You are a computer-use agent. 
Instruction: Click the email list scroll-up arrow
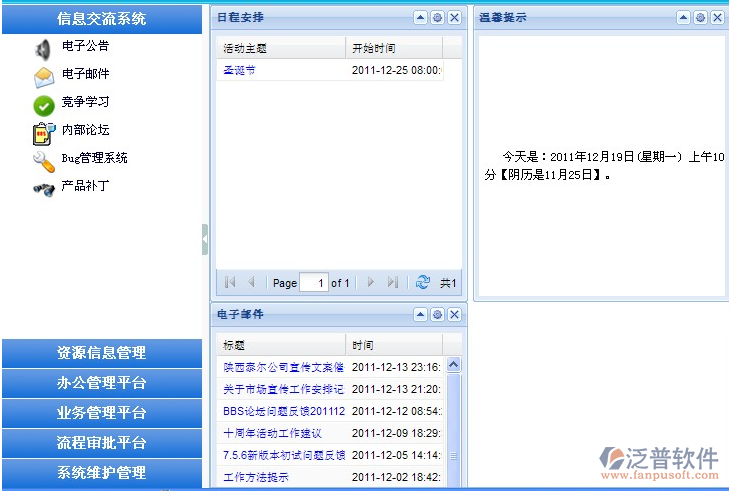[454, 364]
